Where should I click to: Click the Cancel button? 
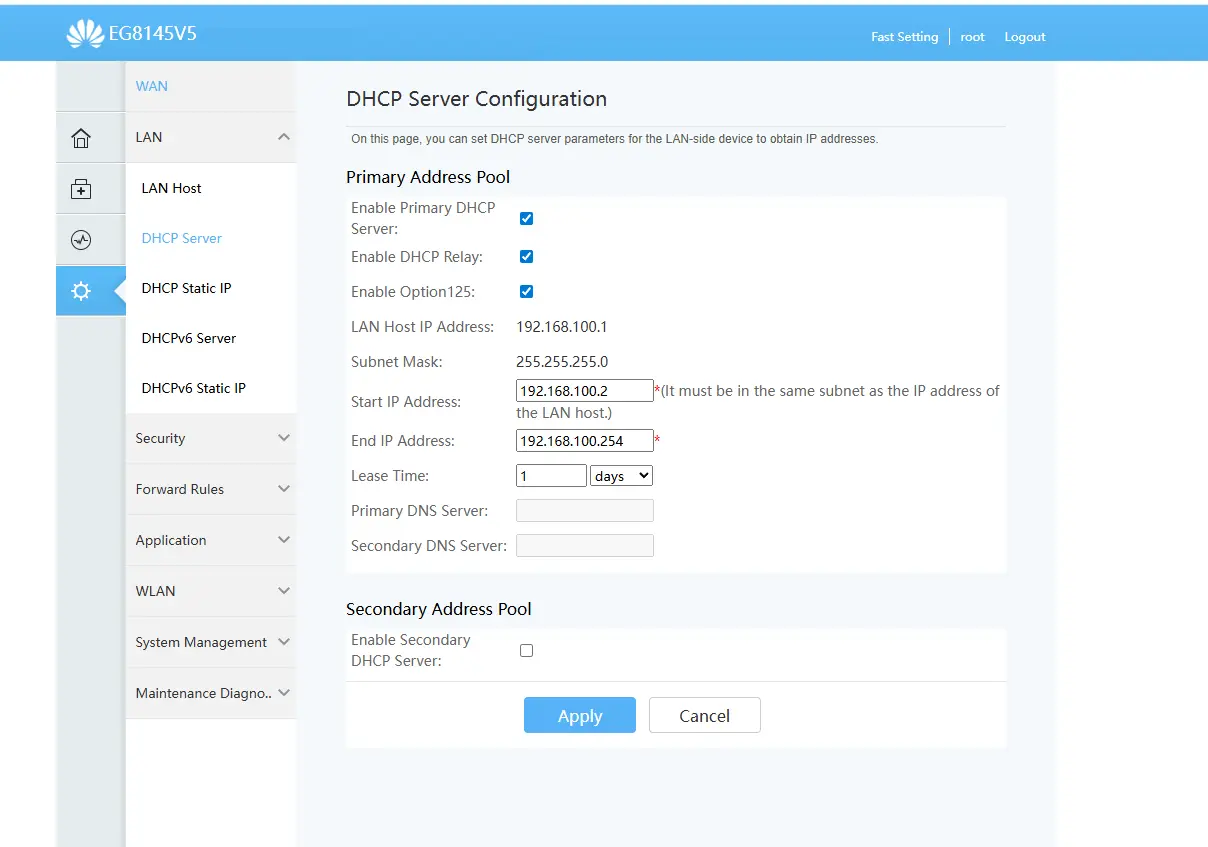(705, 715)
